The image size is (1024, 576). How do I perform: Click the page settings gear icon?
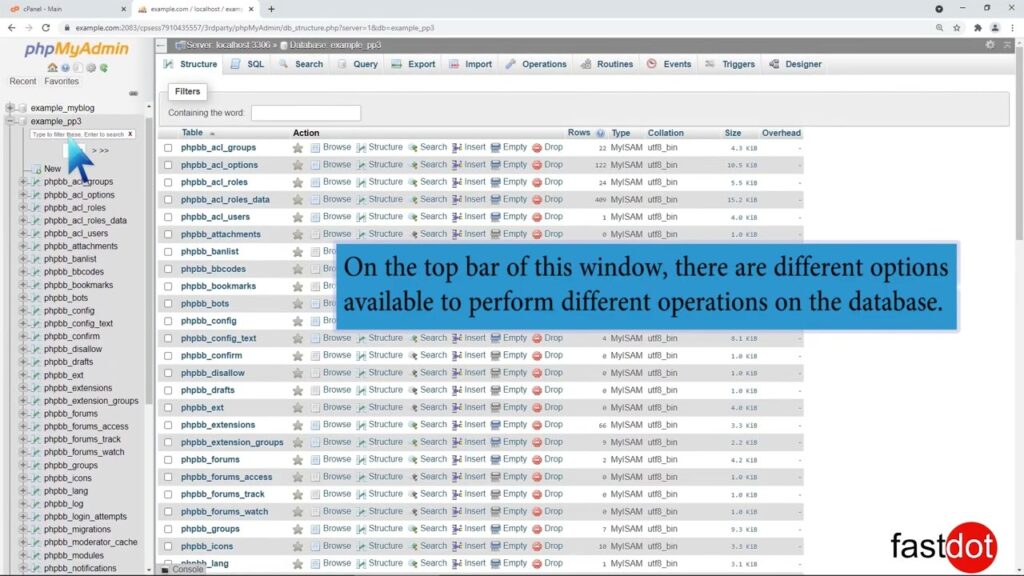pos(990,45)
